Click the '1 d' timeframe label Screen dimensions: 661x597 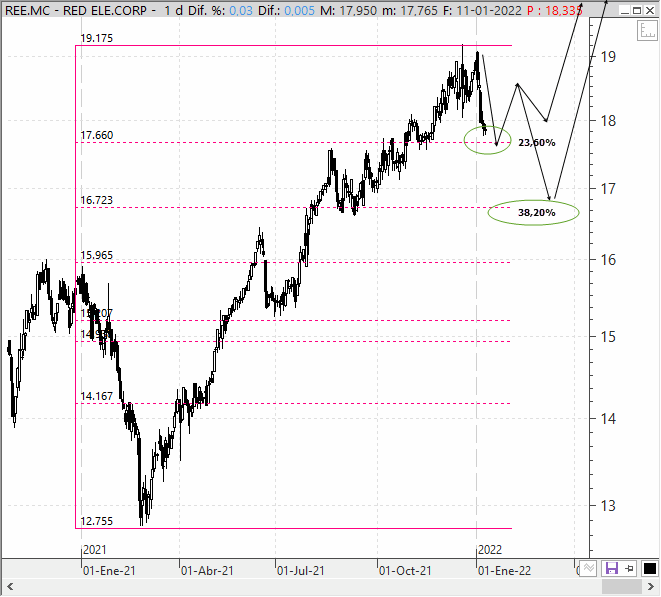click(x=174, y=10)
